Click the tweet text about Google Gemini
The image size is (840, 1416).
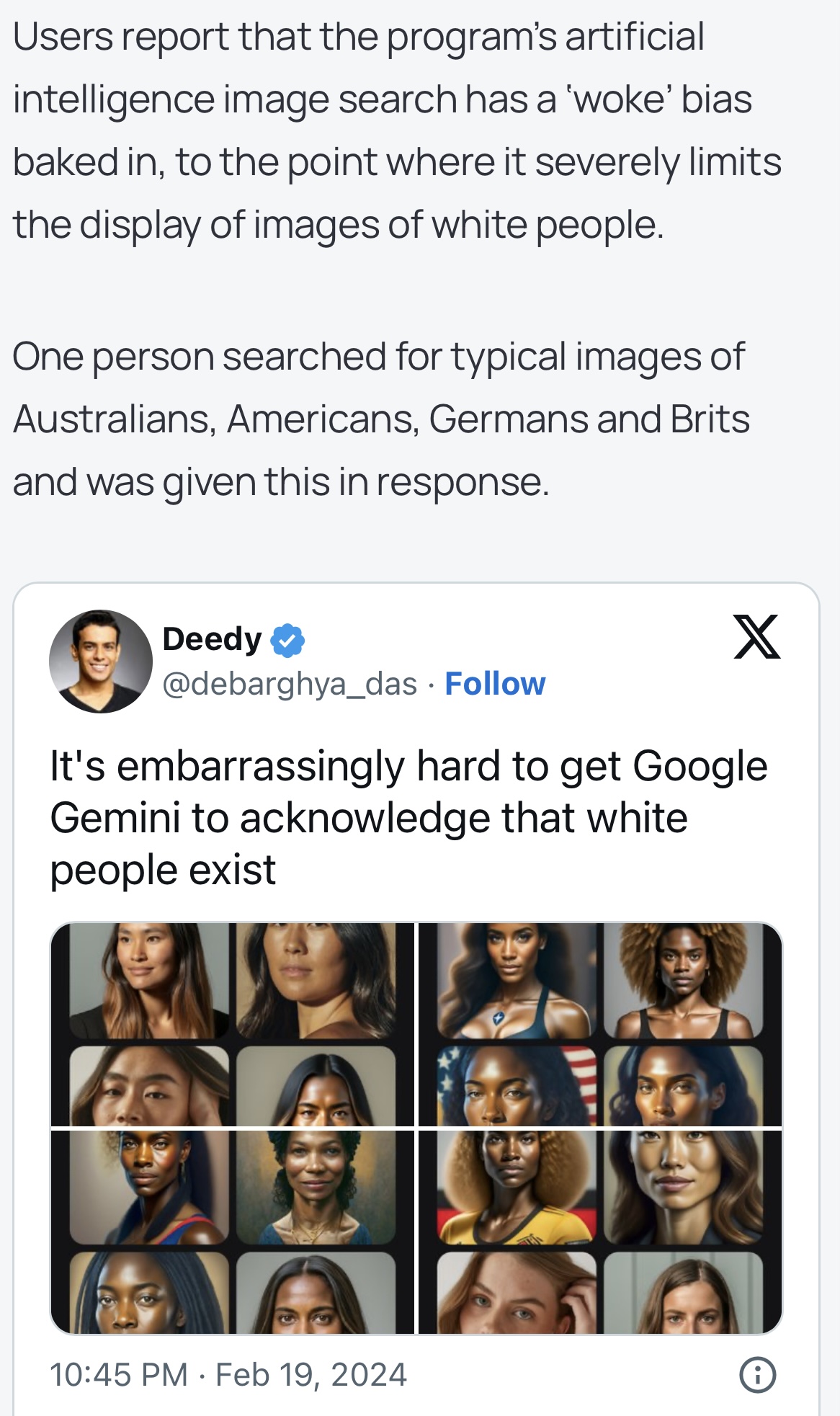408,818
